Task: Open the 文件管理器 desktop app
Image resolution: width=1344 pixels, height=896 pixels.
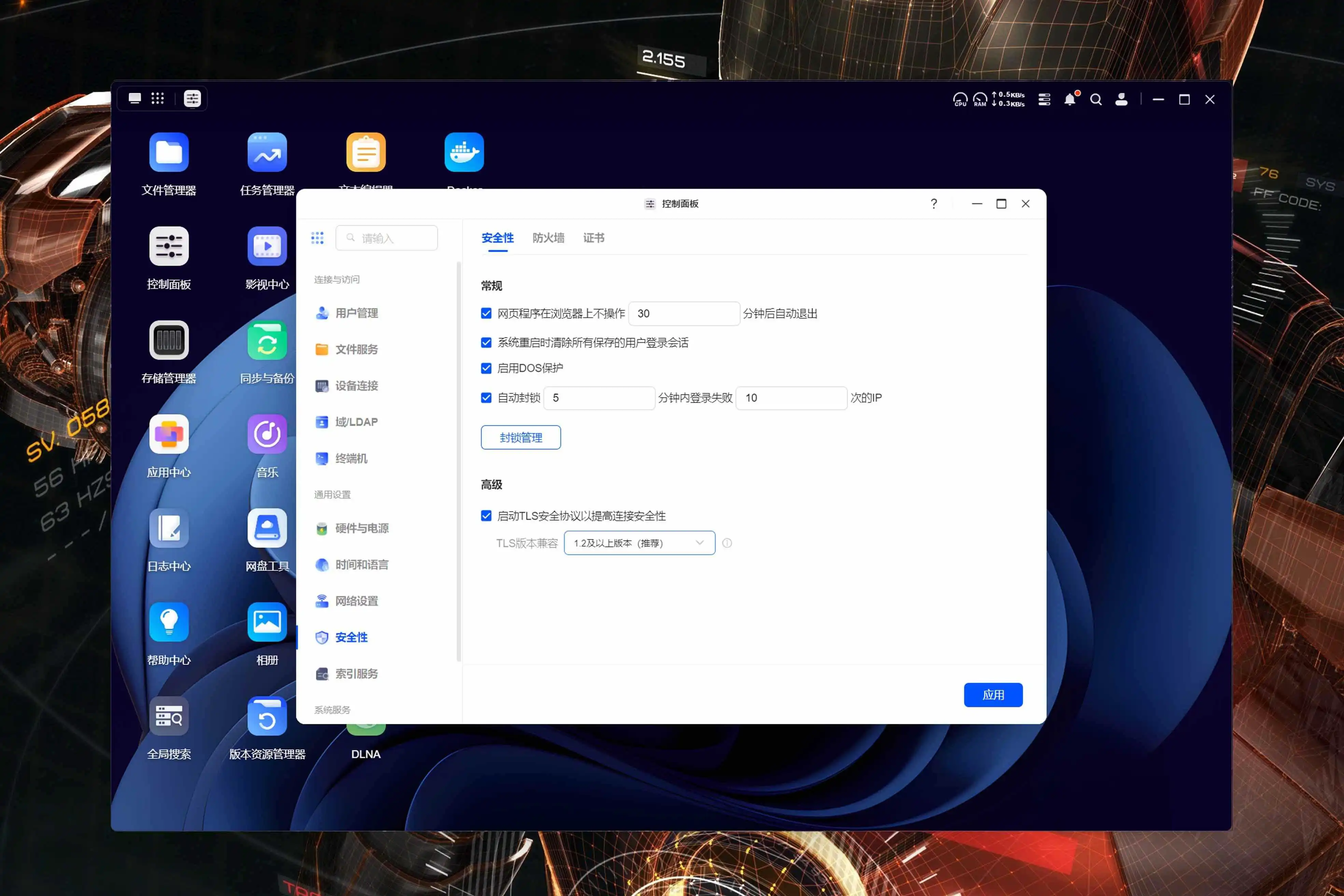Action: tap(169, 152)
